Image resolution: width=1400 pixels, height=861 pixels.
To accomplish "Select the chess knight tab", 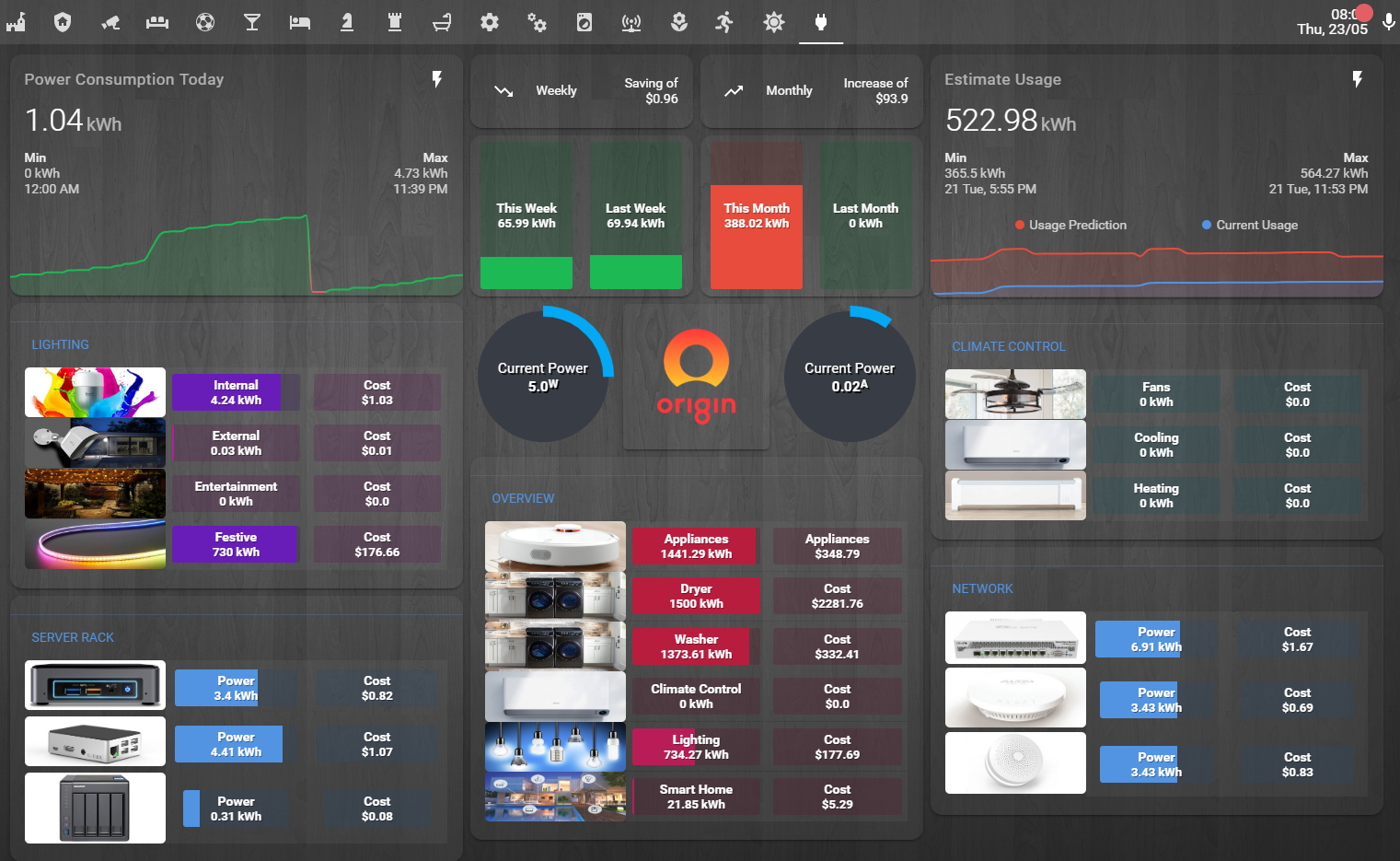I will point(347,21).
